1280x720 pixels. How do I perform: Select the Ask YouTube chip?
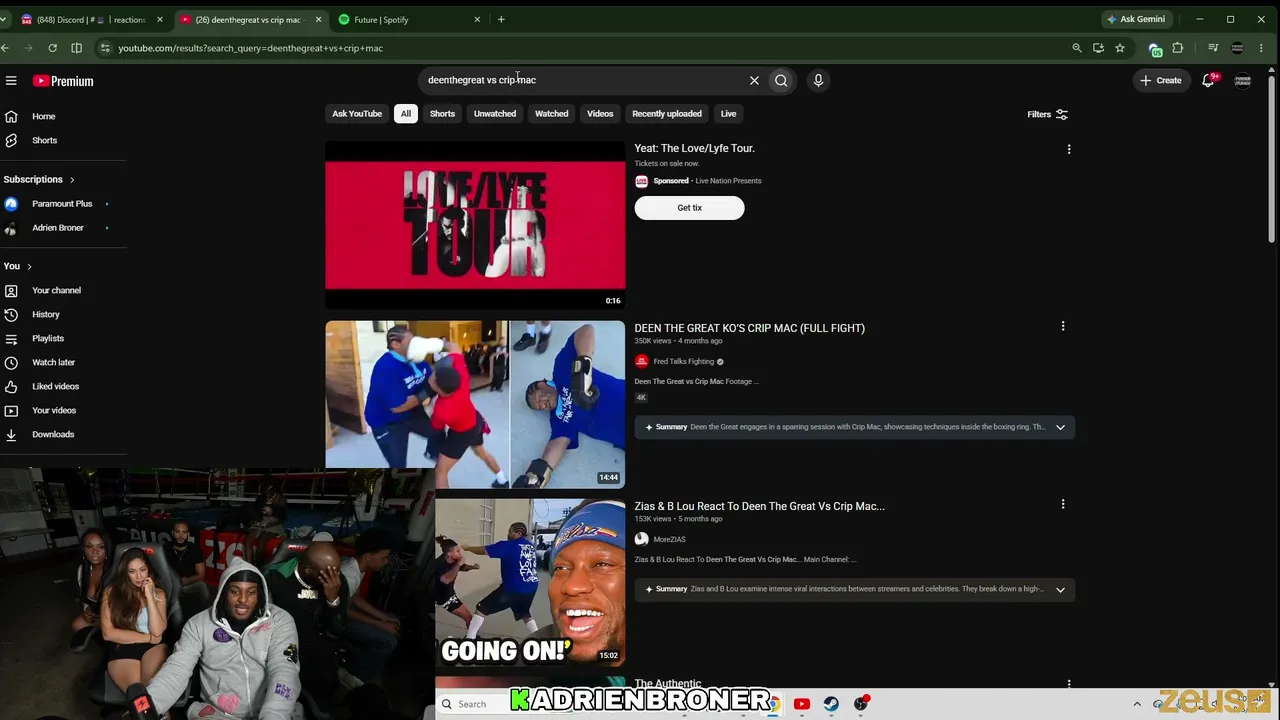(357, 114)
